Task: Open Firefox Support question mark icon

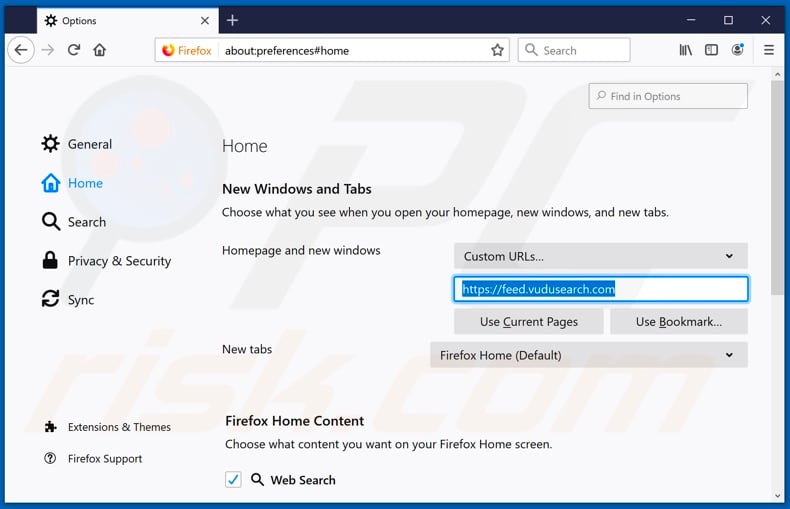Action: [50, 458]
